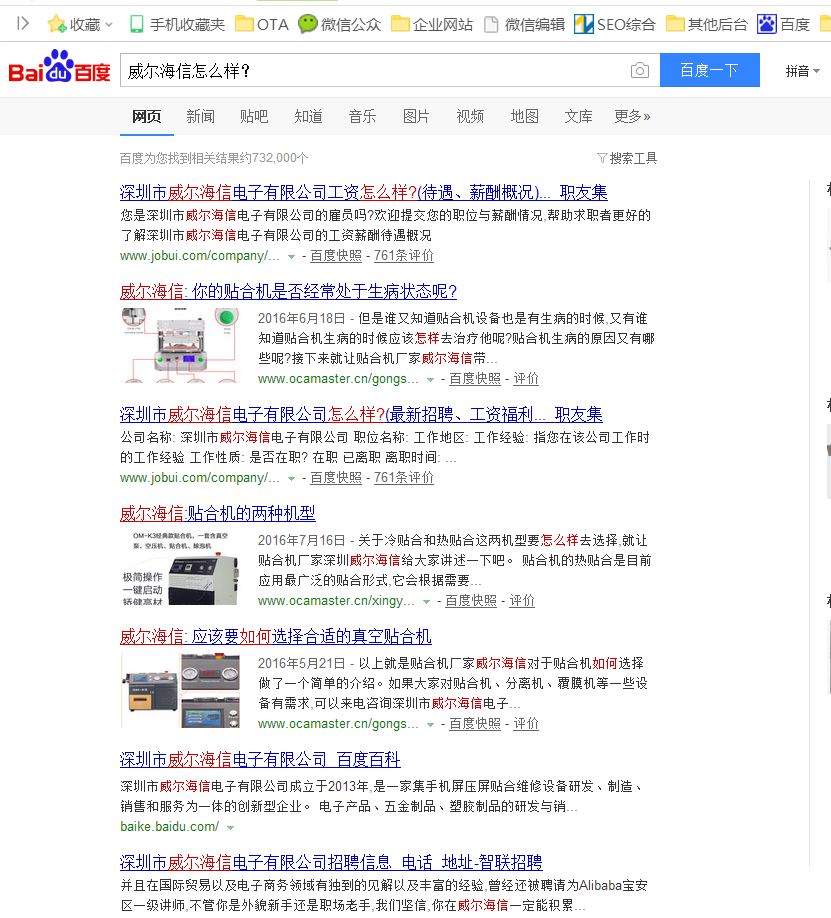Open SEO综合 bookmark
Screen dimensions: 831x918
(x=614, y=24)
